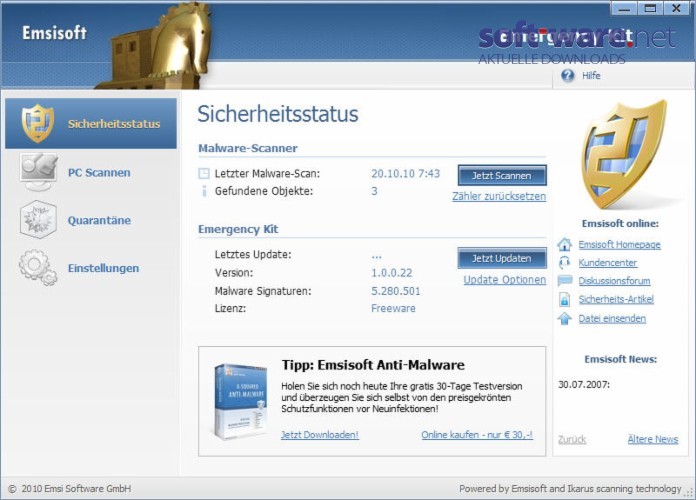Open the Sicherheitsstatus section
Viewport: 696px width, 500px height.
91,123
